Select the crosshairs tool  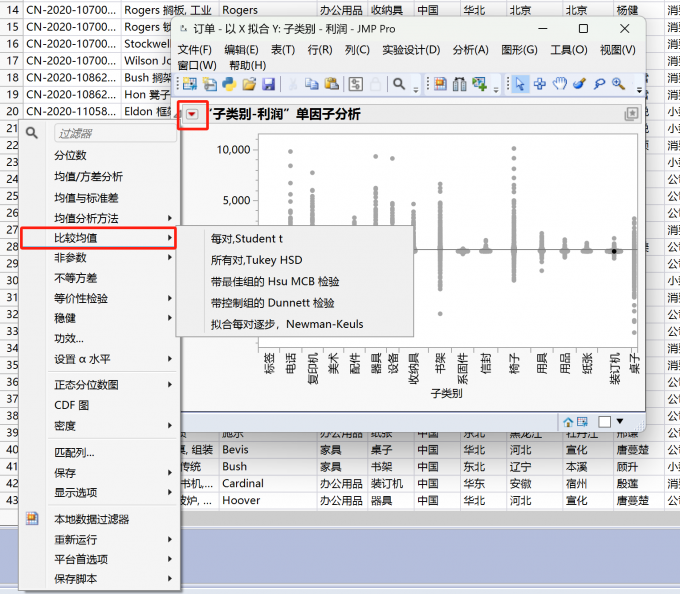(x=540, y=84)
